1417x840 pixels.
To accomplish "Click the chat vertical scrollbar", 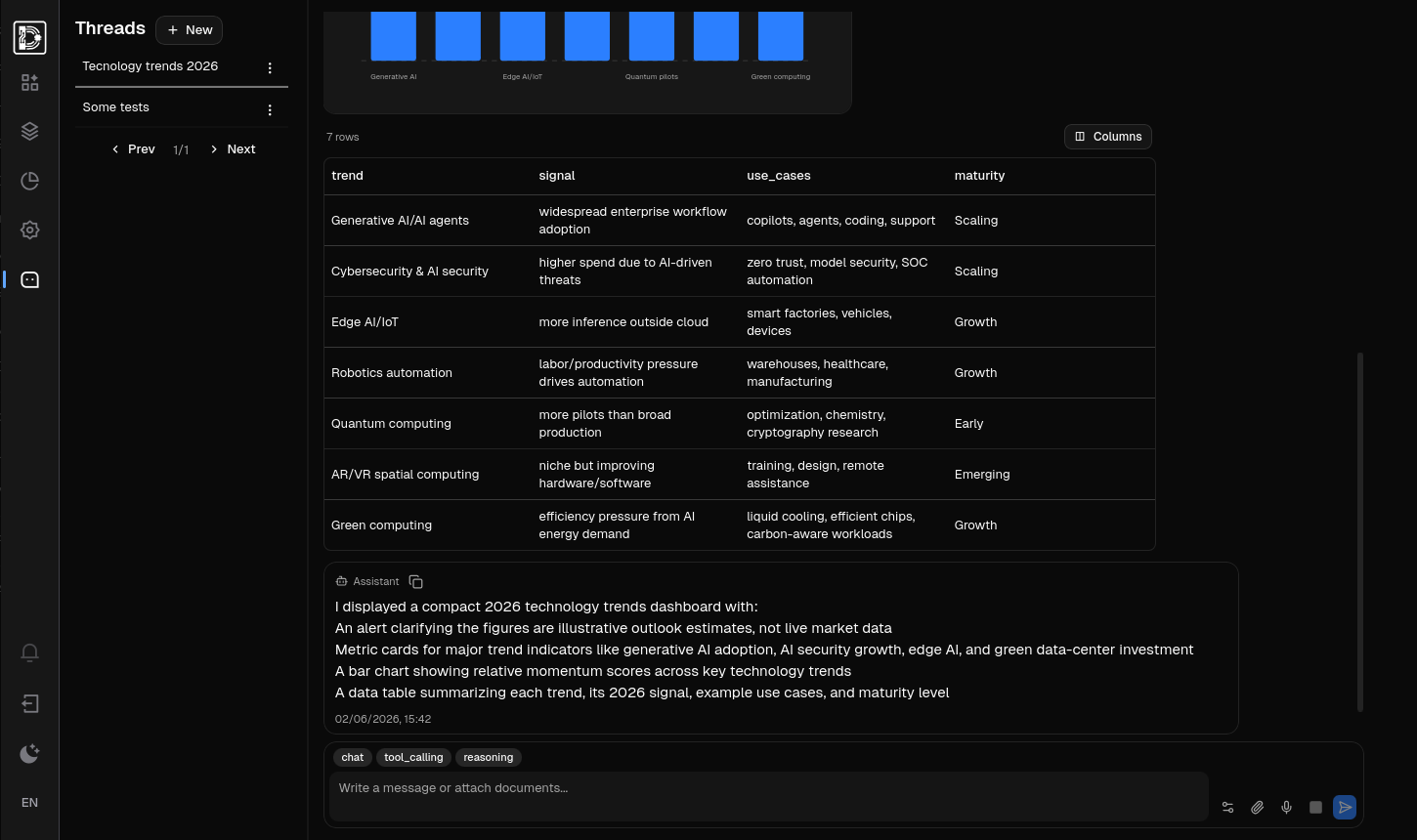I will [1360, 532].
